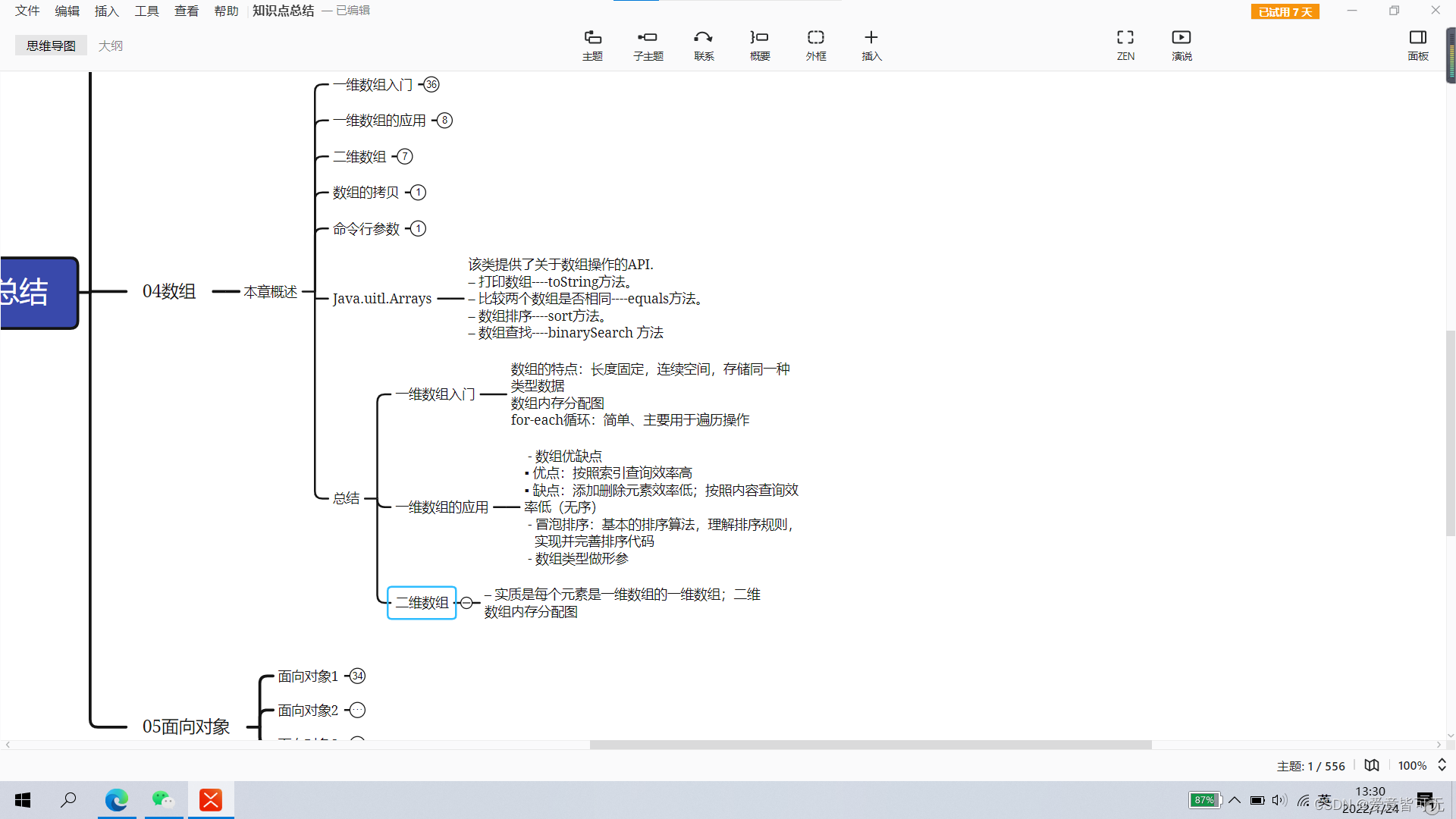Open the 文件 menu
This screenshot has width=1456, height=819.
pyautogui.click(x=27, y=11)
